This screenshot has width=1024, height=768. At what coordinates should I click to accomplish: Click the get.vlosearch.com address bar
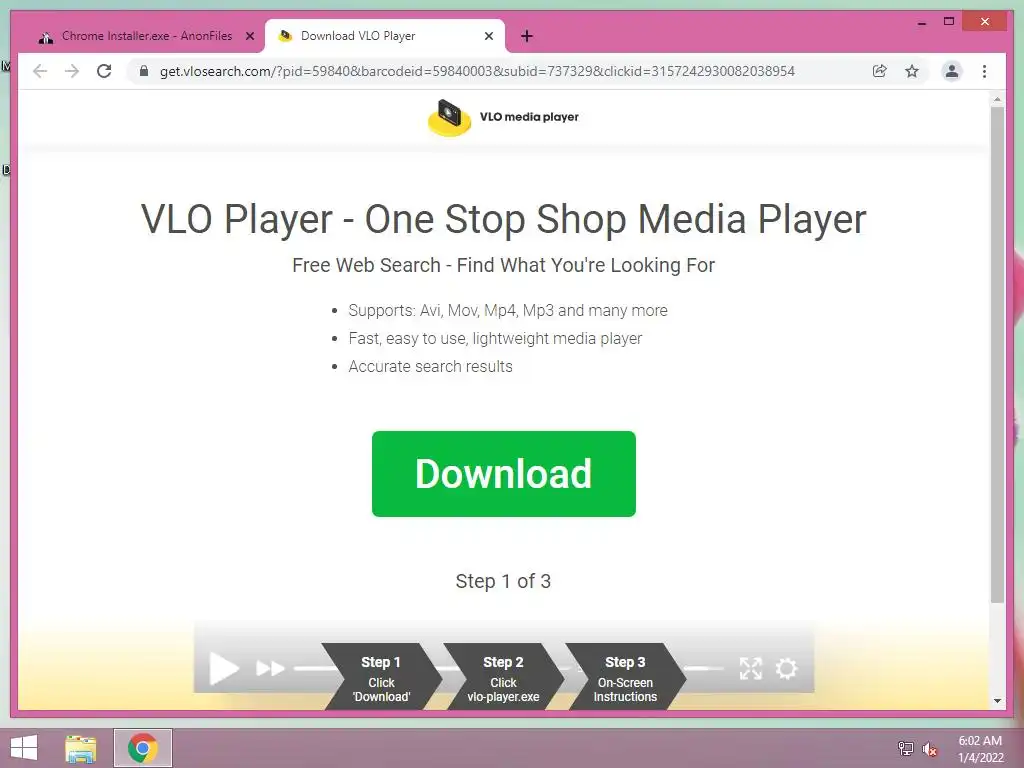tap(477, 71)
